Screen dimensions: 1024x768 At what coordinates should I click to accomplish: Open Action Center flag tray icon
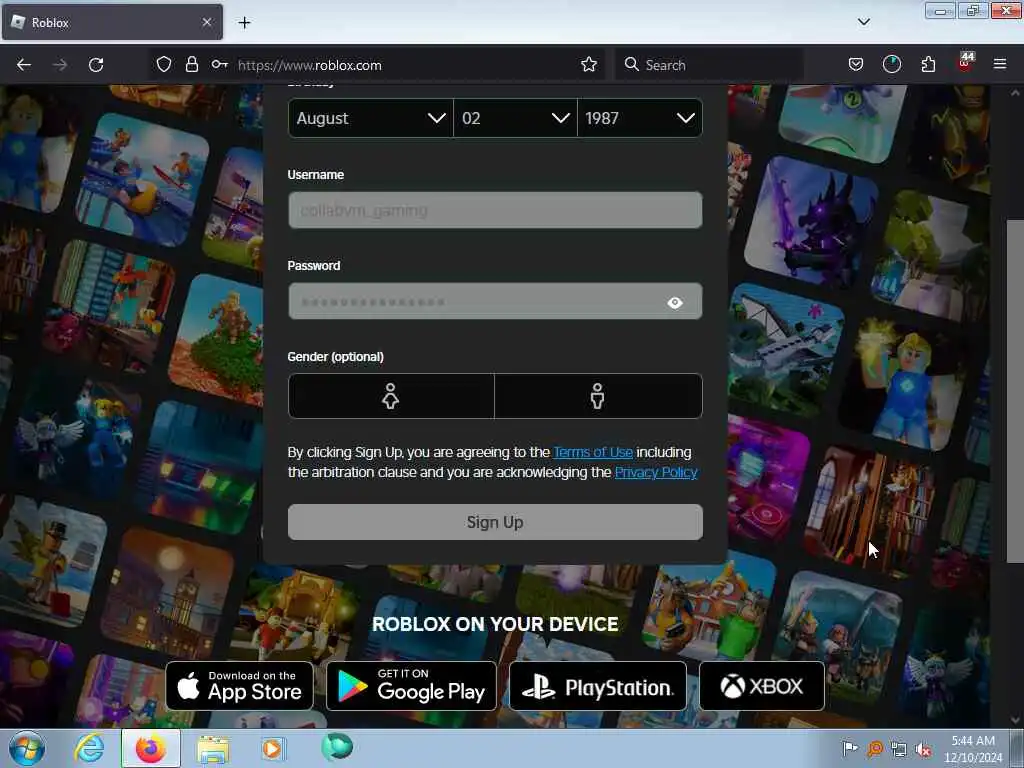(850, 748)
